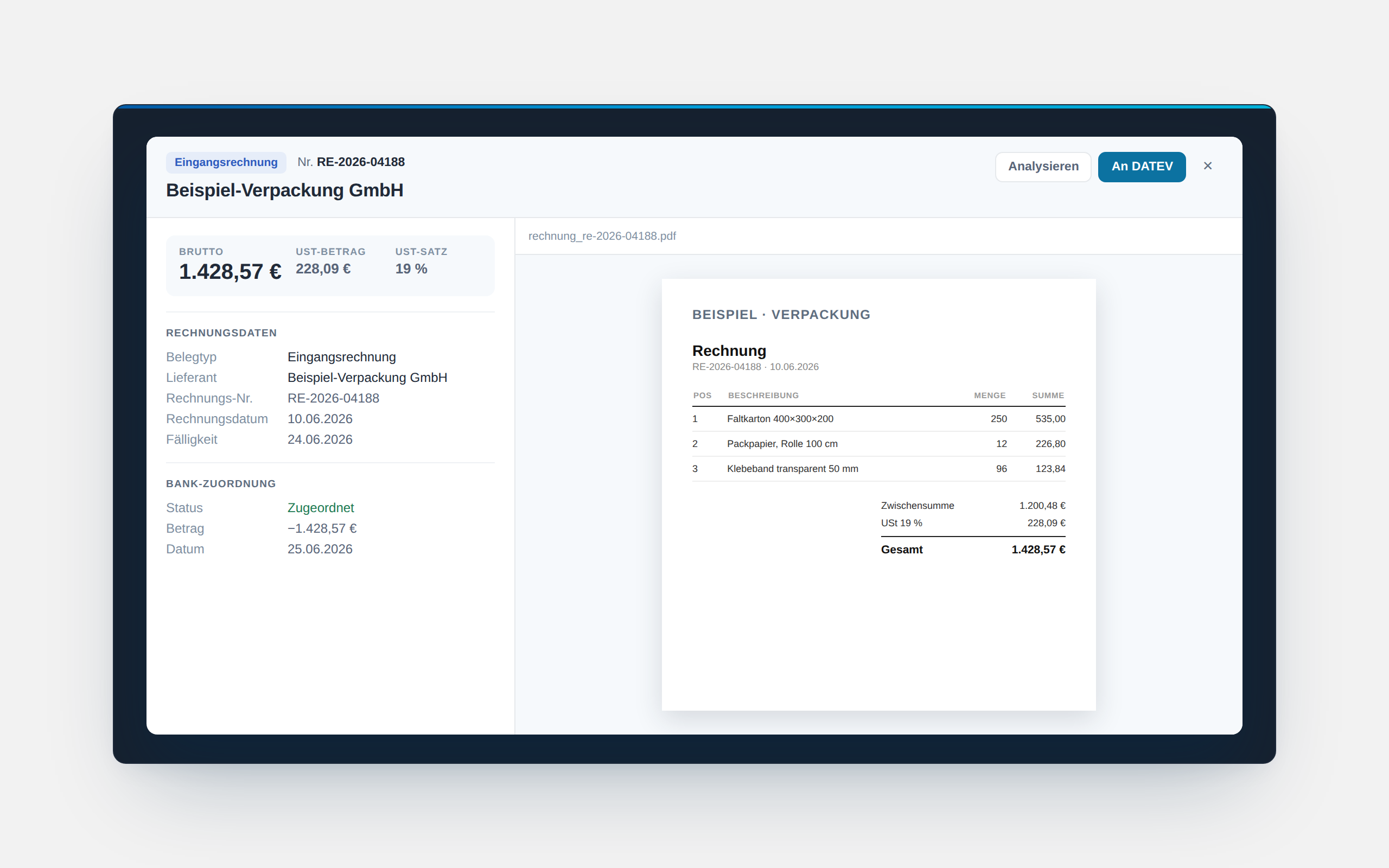Select Rechnungsdatum value 10.06.2026
1389x868 pixels.
(320, 419)
